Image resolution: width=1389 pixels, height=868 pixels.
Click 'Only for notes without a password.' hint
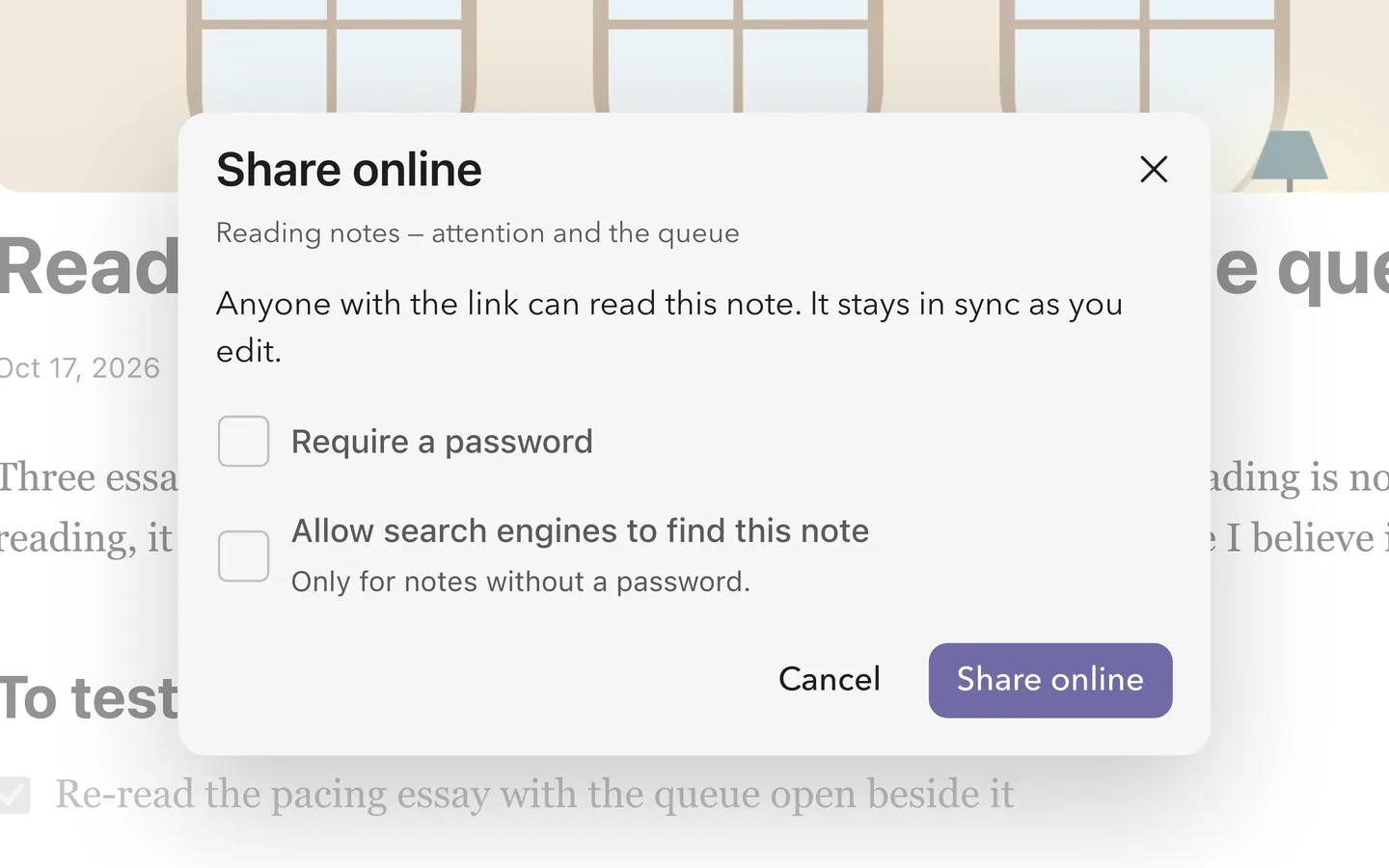coord(521,582)
